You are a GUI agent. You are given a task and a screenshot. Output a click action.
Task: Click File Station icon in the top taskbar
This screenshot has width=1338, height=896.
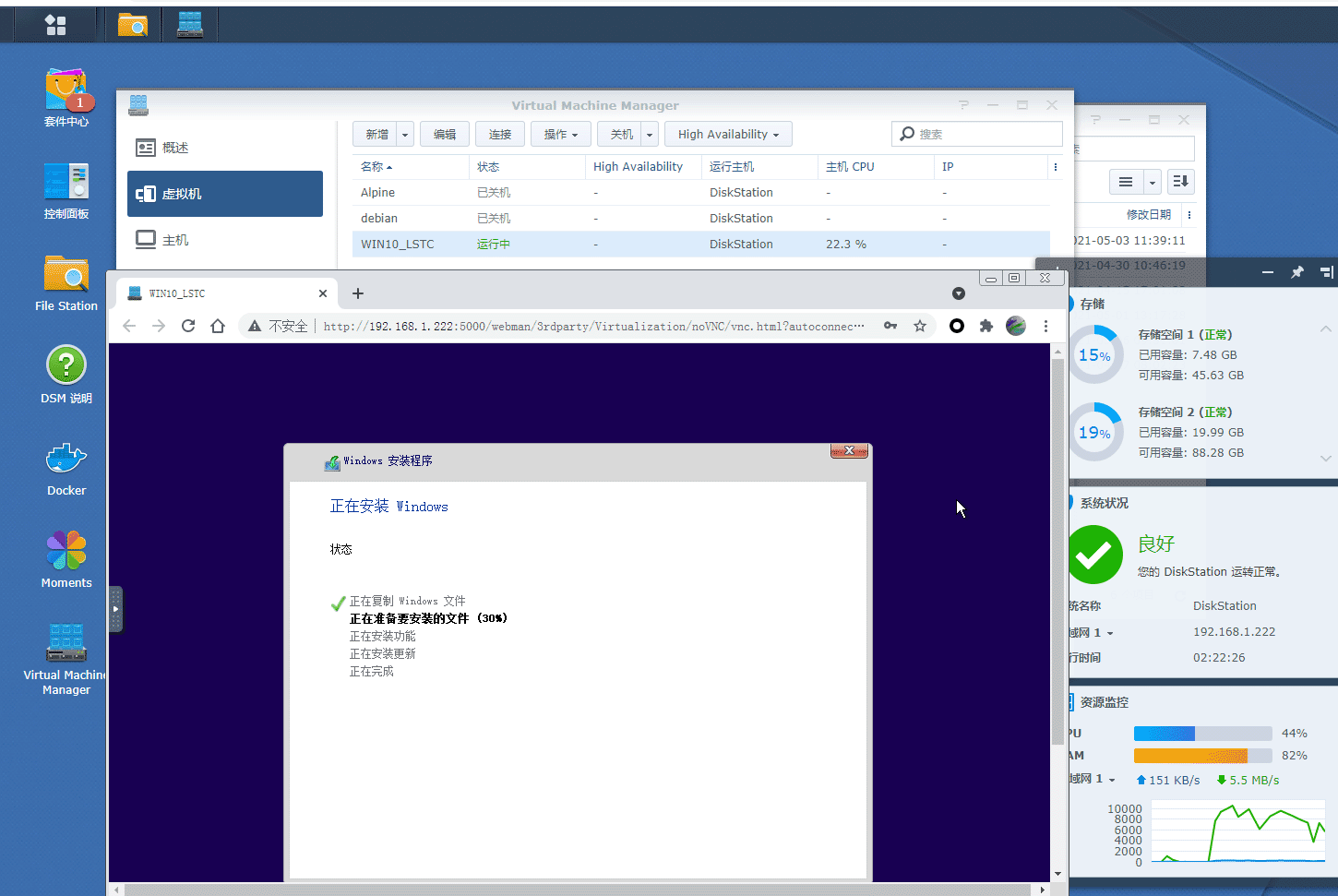(133, 25)
